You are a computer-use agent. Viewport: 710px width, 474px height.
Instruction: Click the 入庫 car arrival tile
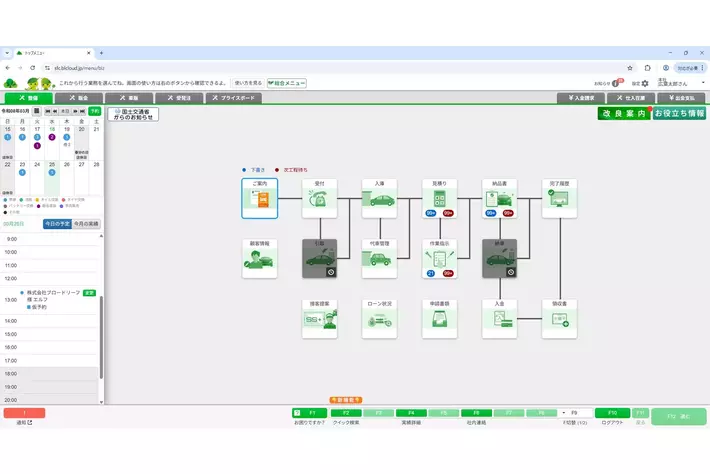coord(380,200)
